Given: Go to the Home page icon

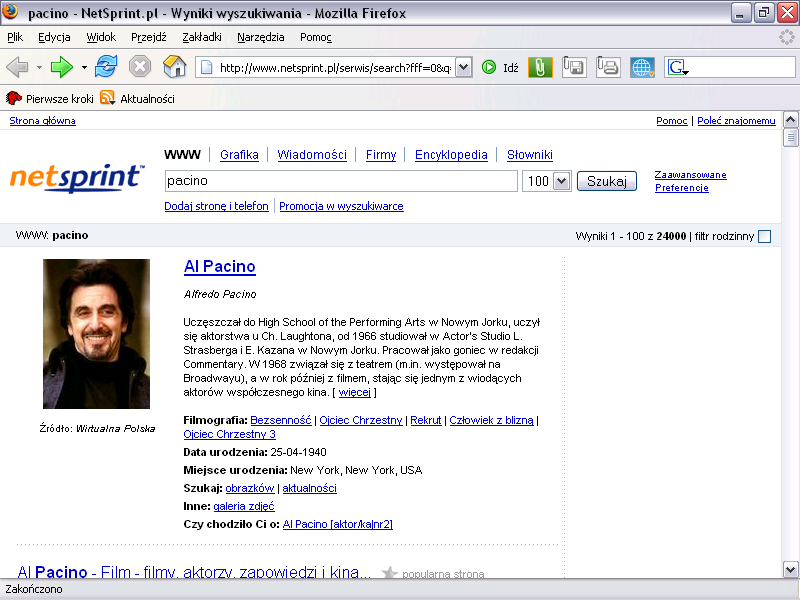Looking at the screenshot, I should [174, 67].
